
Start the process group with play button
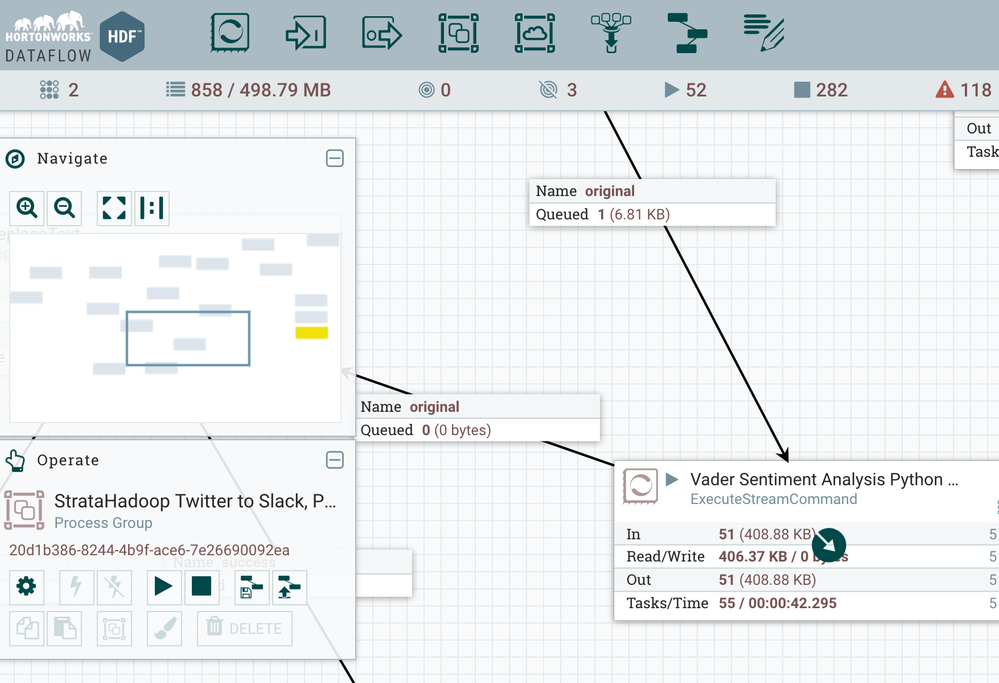[164, 587]
